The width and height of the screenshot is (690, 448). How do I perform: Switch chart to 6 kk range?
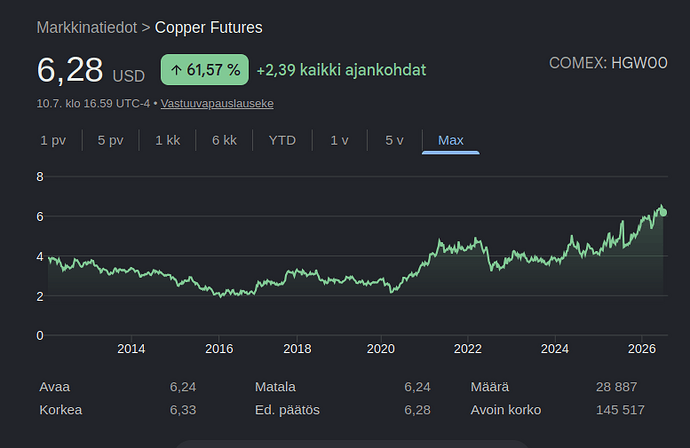(224, 140)
